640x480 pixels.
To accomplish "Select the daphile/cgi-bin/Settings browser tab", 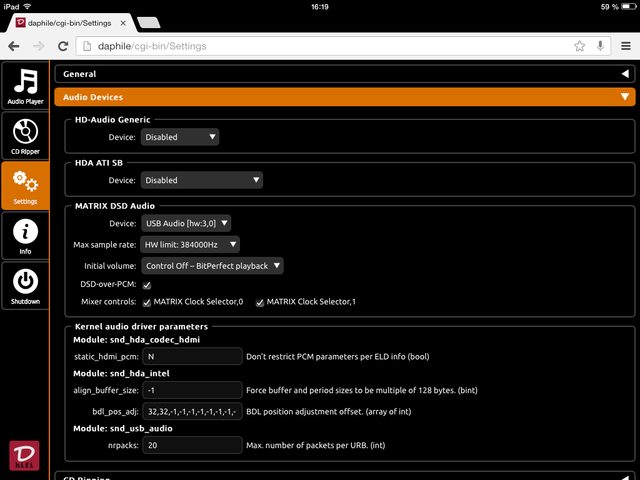I will [69, 23].
